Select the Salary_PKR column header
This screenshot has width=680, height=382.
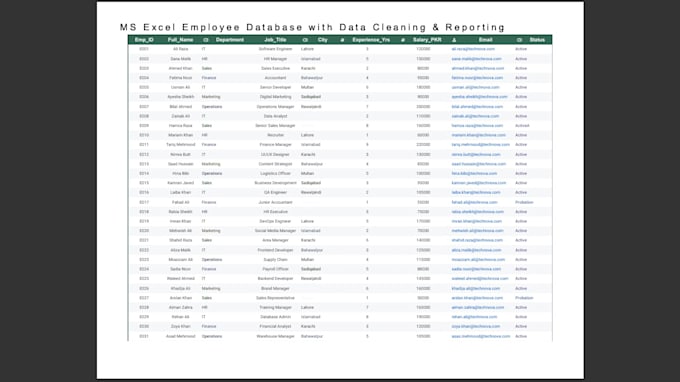point(427,40)
